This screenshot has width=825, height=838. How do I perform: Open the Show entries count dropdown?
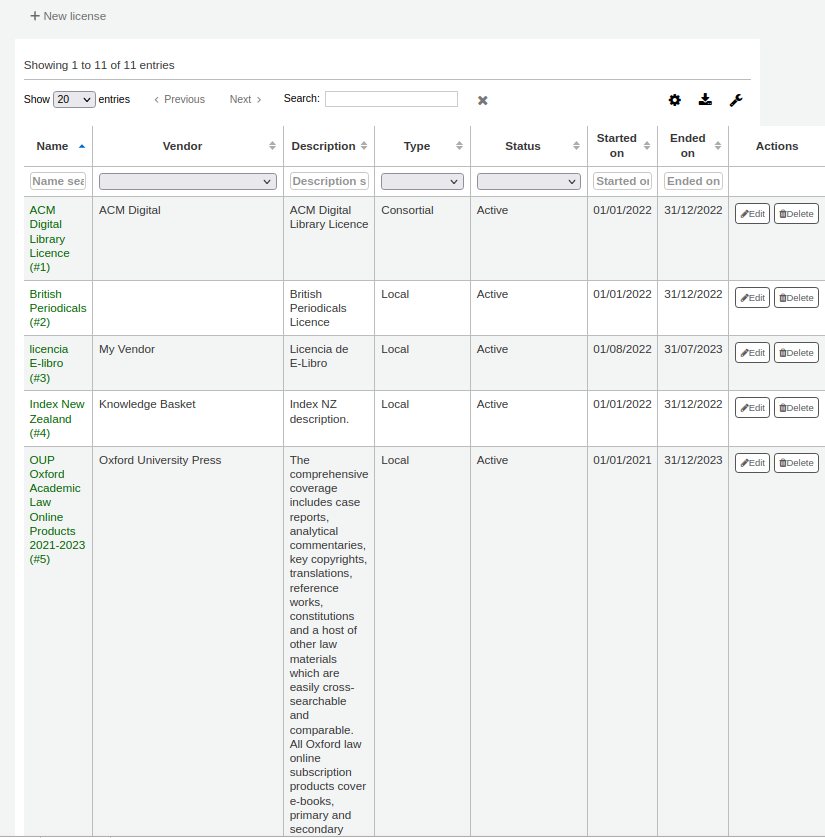74,99
